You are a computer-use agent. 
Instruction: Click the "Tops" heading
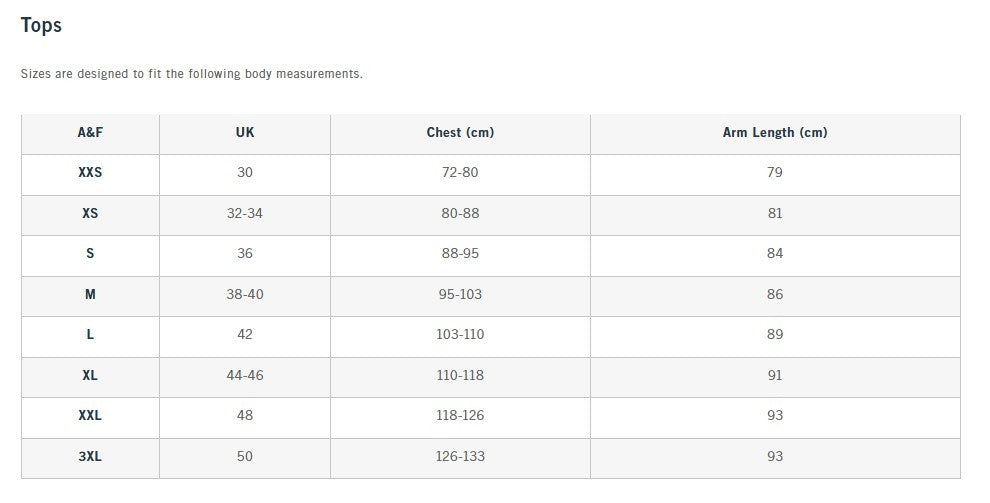point(41,26)
